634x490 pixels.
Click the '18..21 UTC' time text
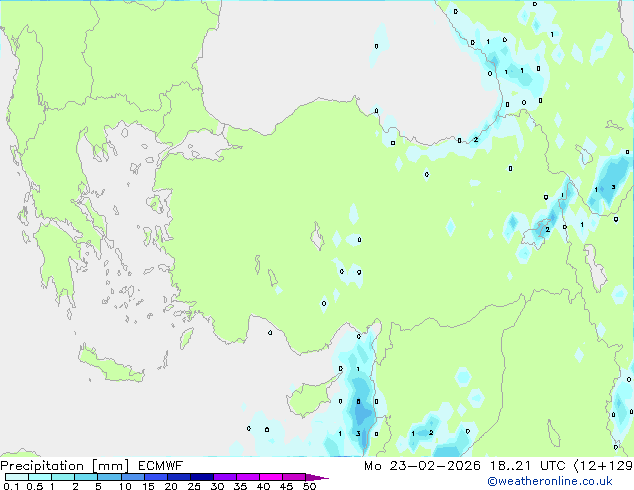pos(528,466)
